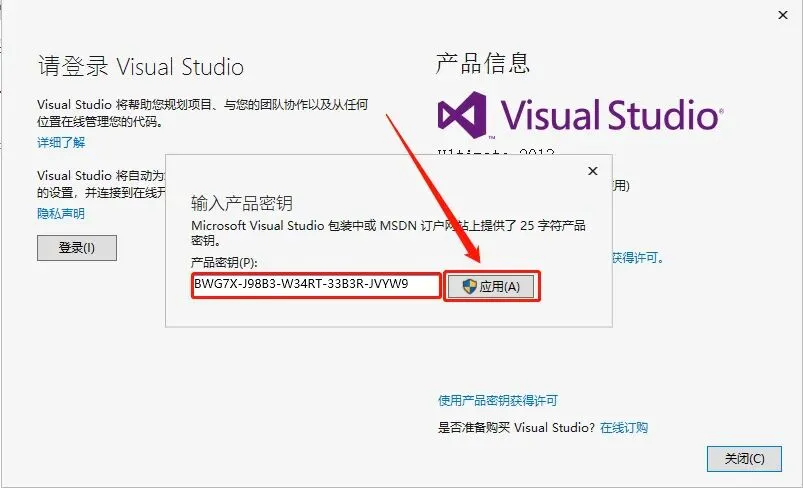
Task: Click the 产品信息 heading
Action: 482,63
